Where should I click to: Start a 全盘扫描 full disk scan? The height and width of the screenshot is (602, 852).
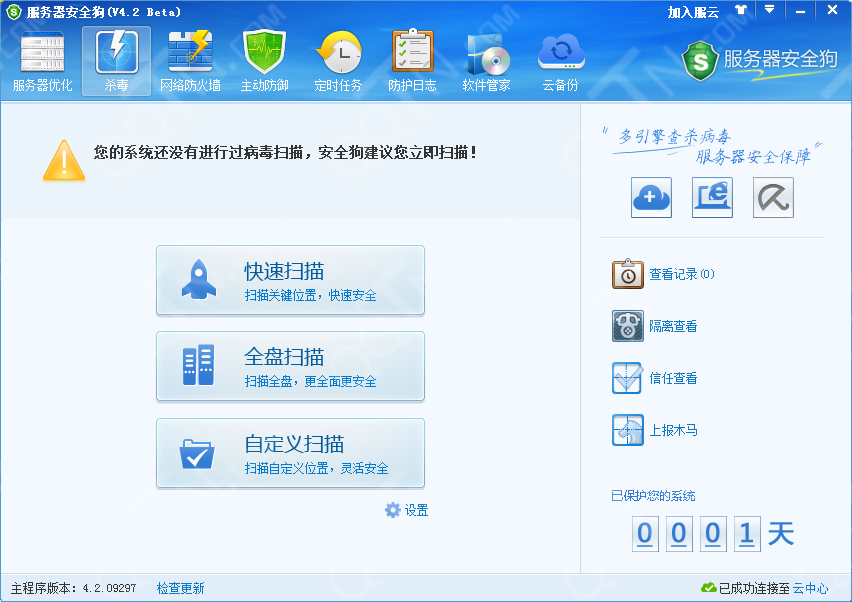(x=290, y=367)
